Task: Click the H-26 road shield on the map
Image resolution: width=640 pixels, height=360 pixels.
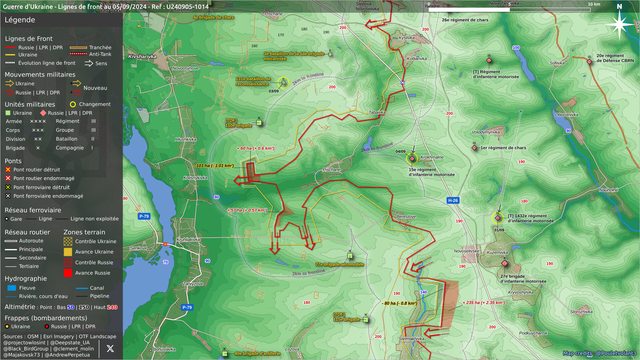Action: click(453, 200)
